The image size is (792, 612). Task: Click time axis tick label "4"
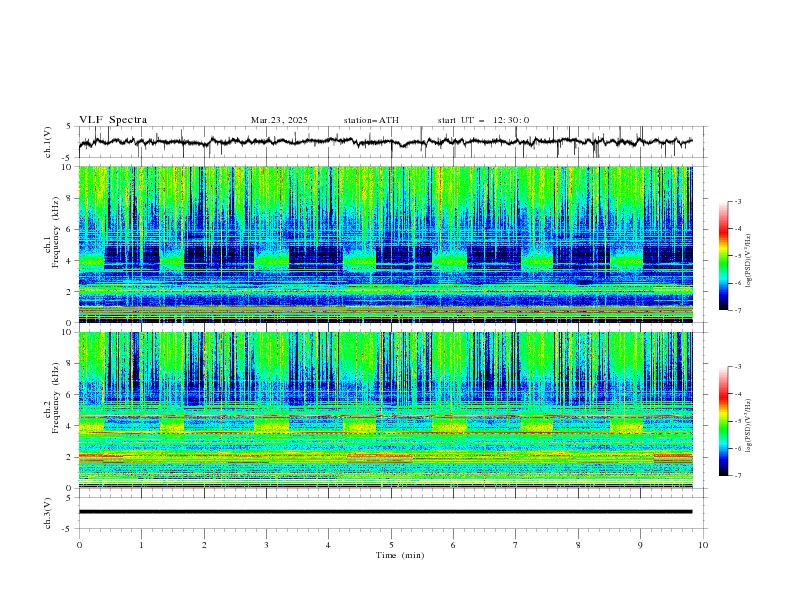pyautogui.click(x=328, y=545)
